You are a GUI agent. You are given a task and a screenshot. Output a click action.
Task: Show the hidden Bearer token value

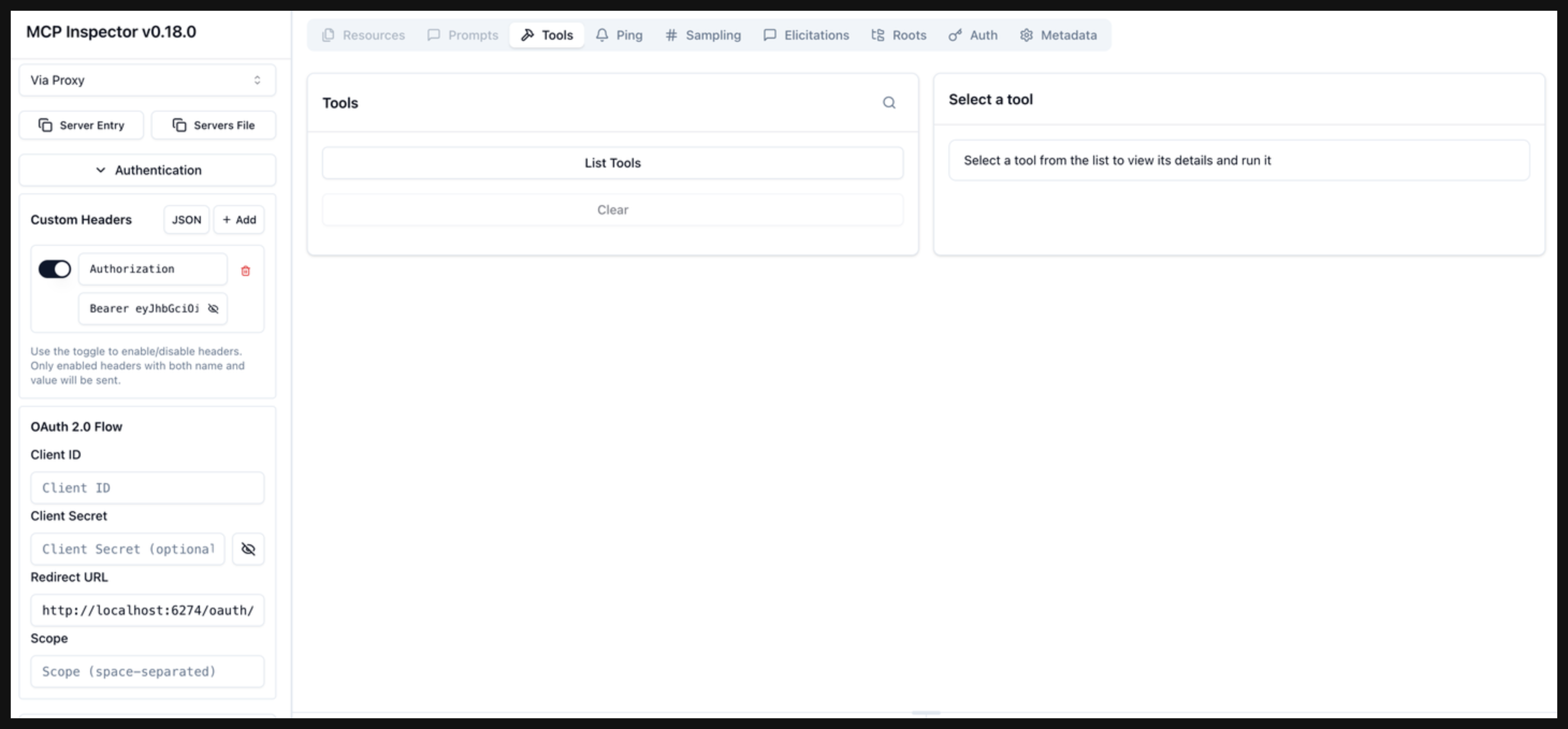[213, 309]
